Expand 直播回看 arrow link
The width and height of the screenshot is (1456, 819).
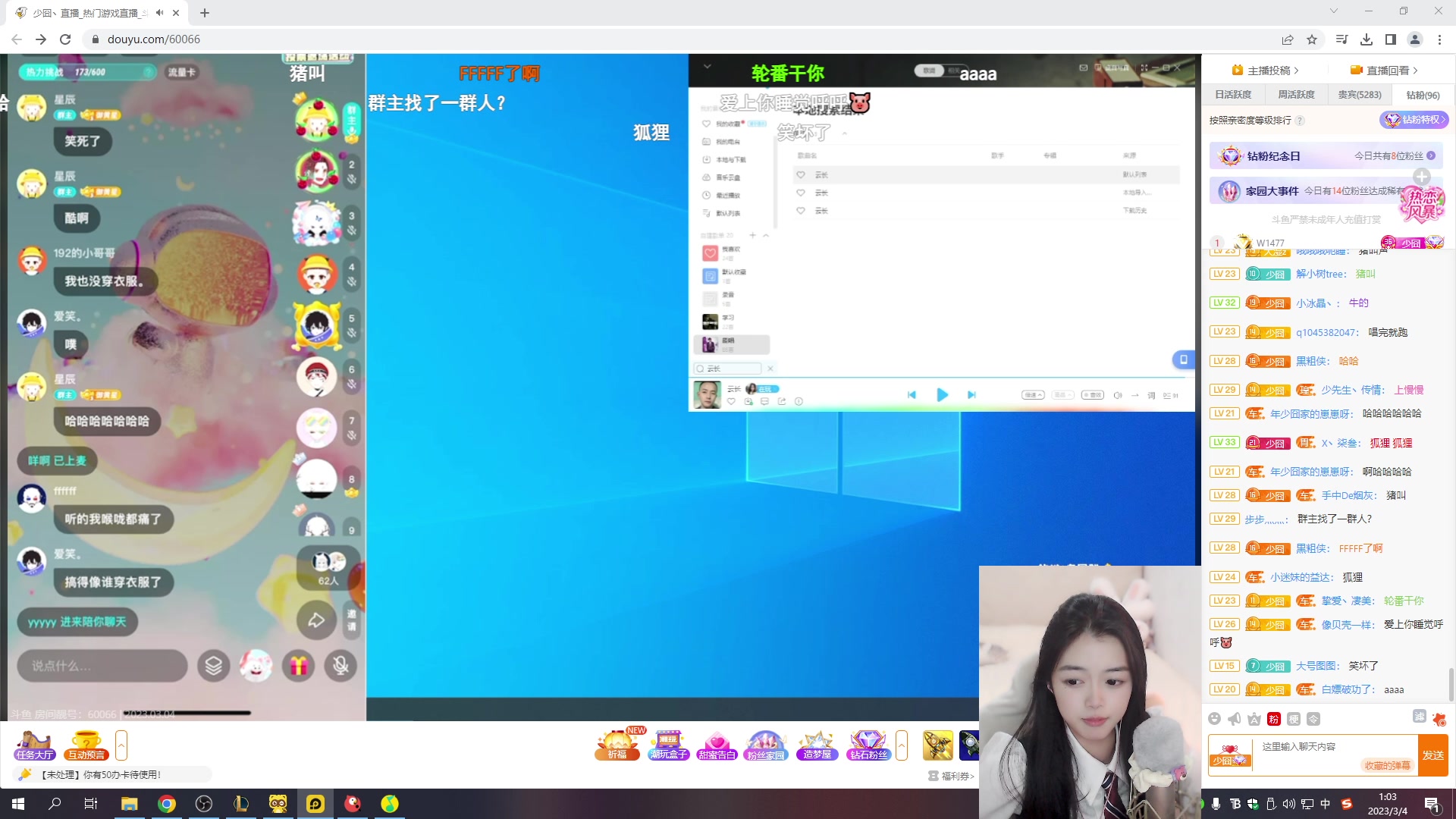1415,71
